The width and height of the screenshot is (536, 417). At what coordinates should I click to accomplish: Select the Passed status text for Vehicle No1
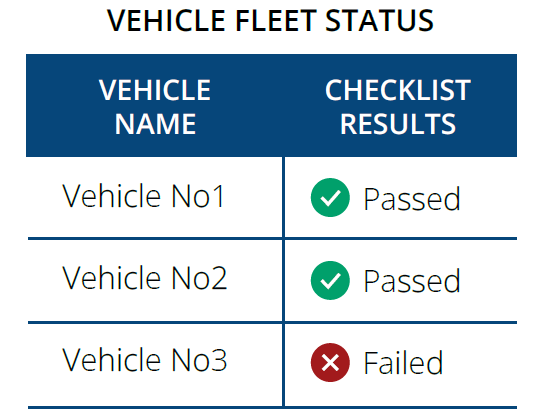coord(412,199)
